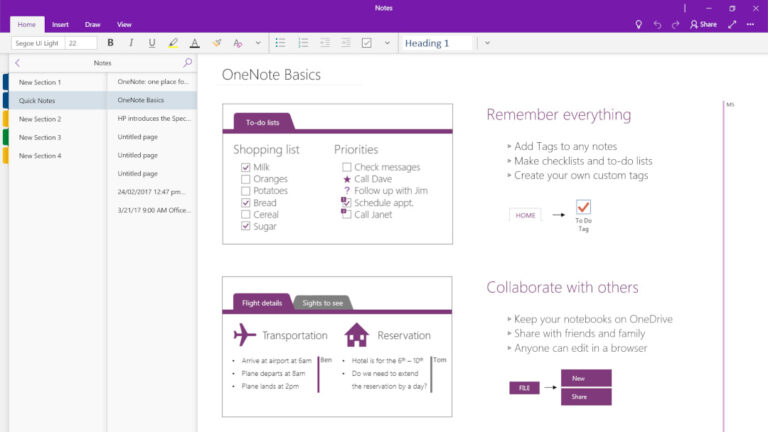Click the lightbulb Tell Me icon
768x432 pixels.
tap(639, 24)
